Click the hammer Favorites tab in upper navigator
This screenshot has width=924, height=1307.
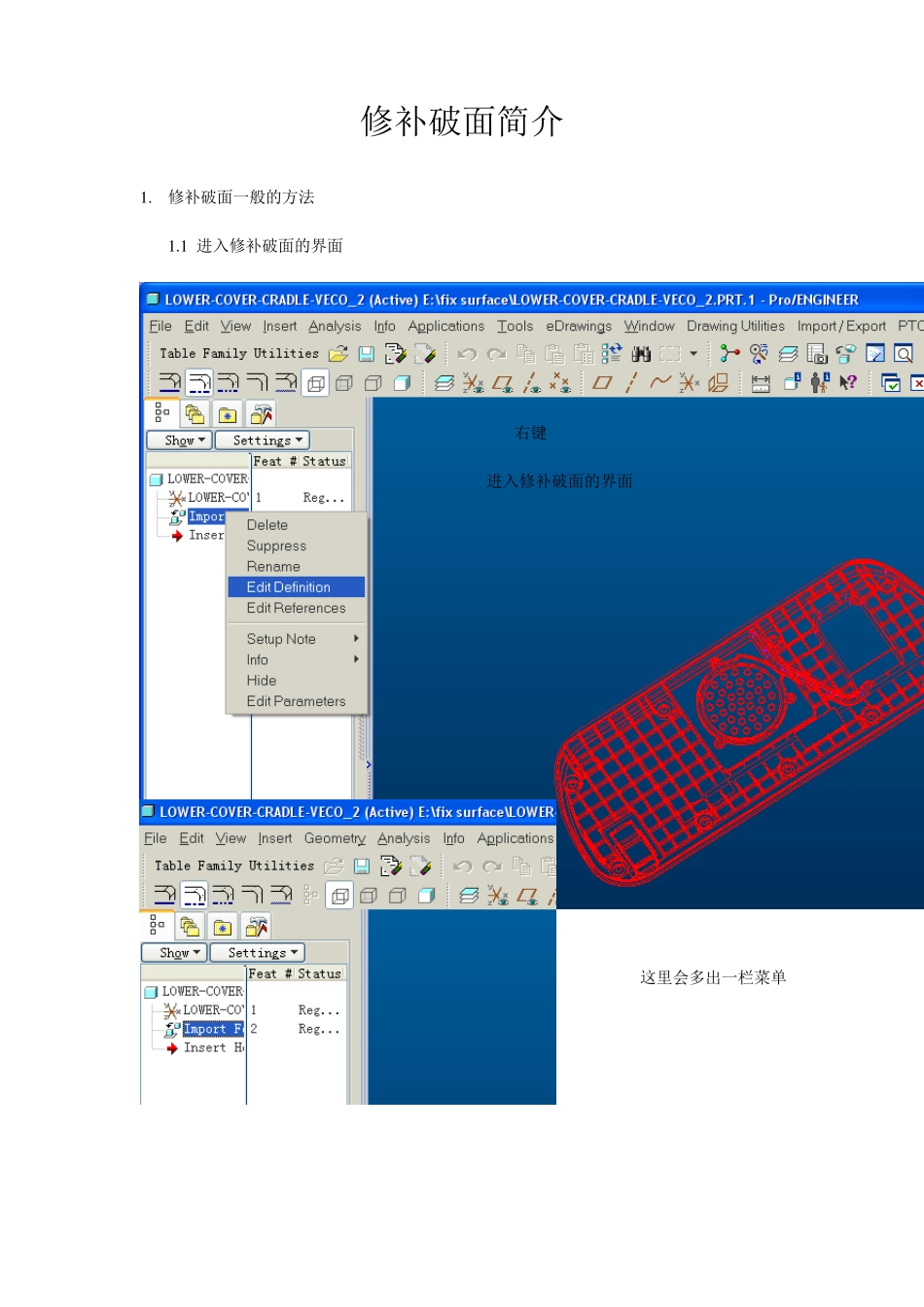point(261,414)
